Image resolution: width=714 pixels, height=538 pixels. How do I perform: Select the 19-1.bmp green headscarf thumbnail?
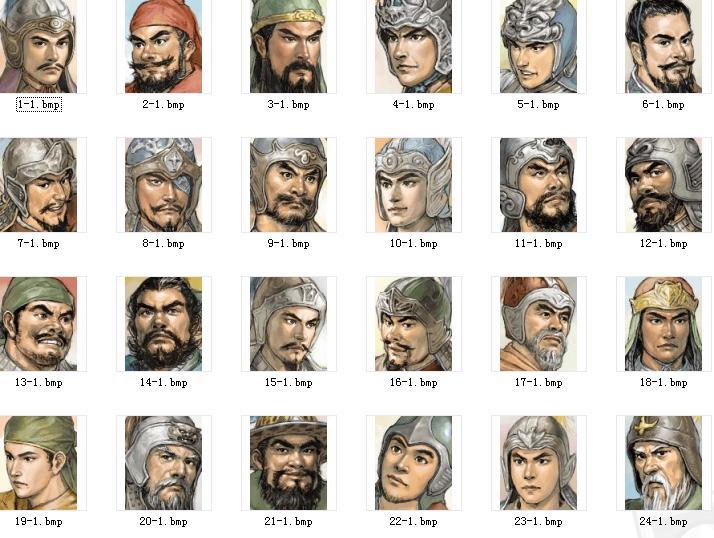tap(38, 463)
